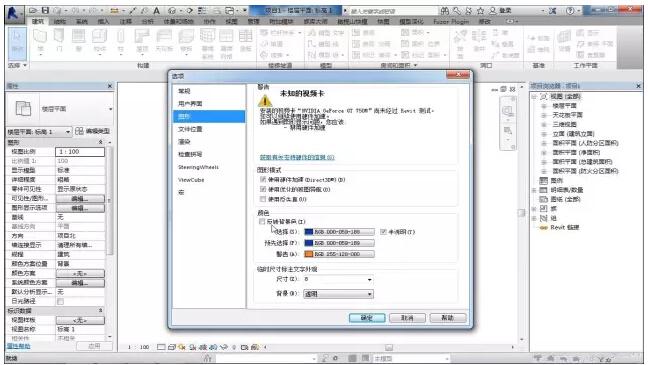The height and width of the screenshot is (365, 648).
Task: Click the Revit application menu logo
Action: tap(14, 14)
